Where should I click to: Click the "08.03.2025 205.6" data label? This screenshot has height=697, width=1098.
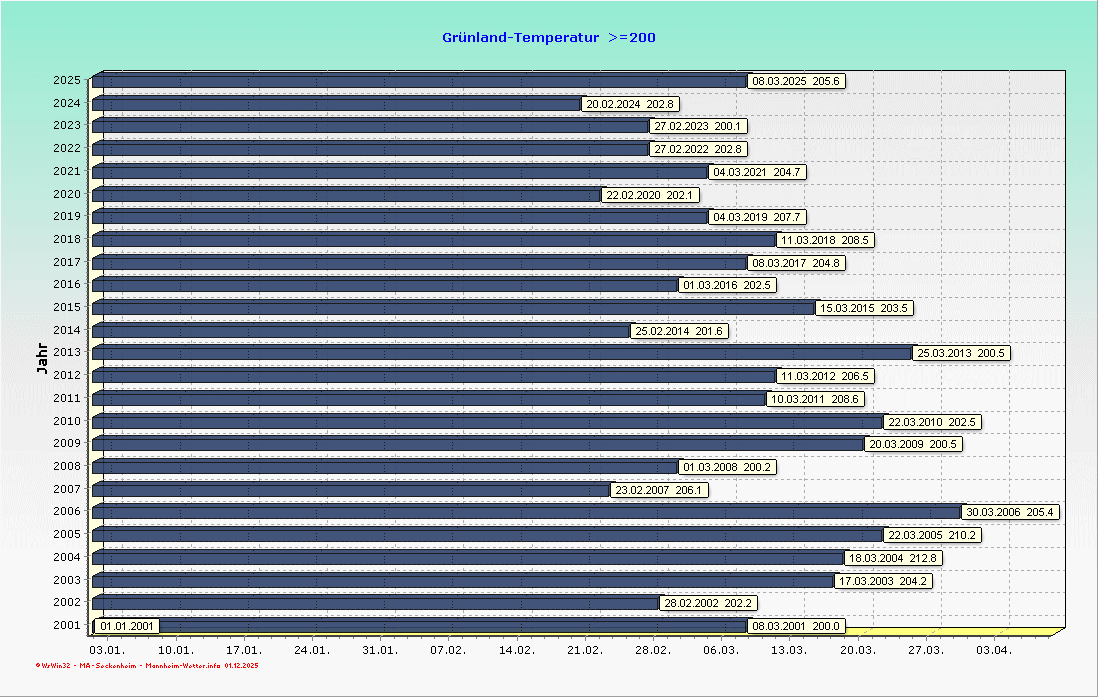click(797, 81)
